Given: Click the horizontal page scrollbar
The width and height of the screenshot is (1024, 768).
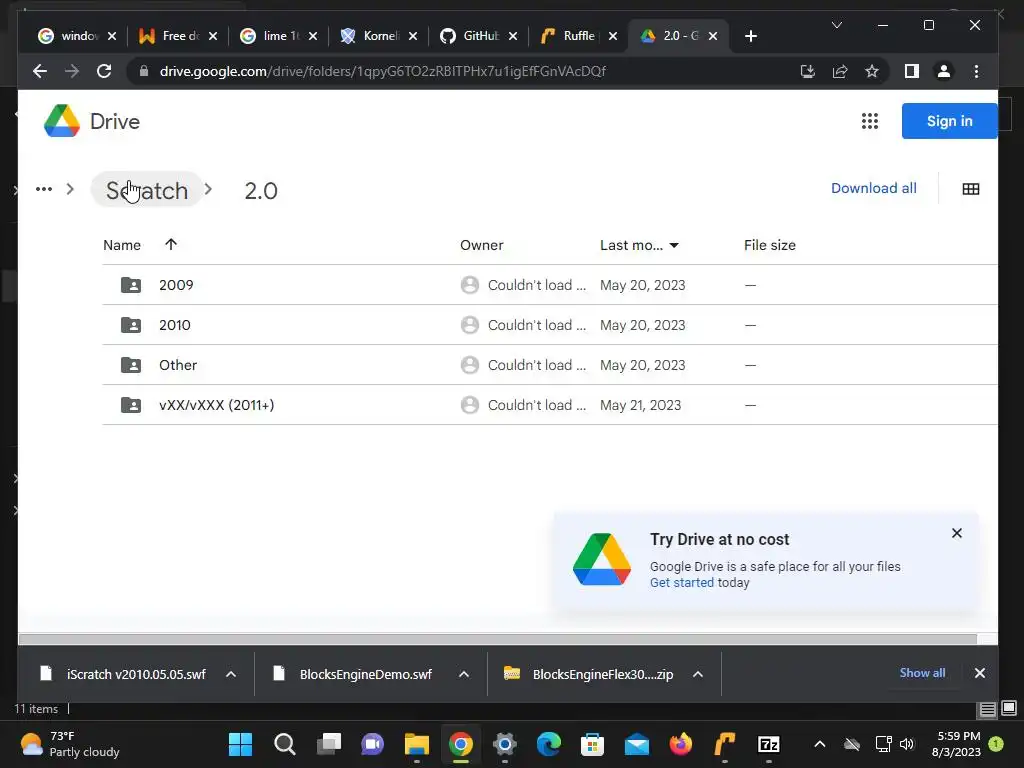Looking at the screenshot, I should click(498, 639).
